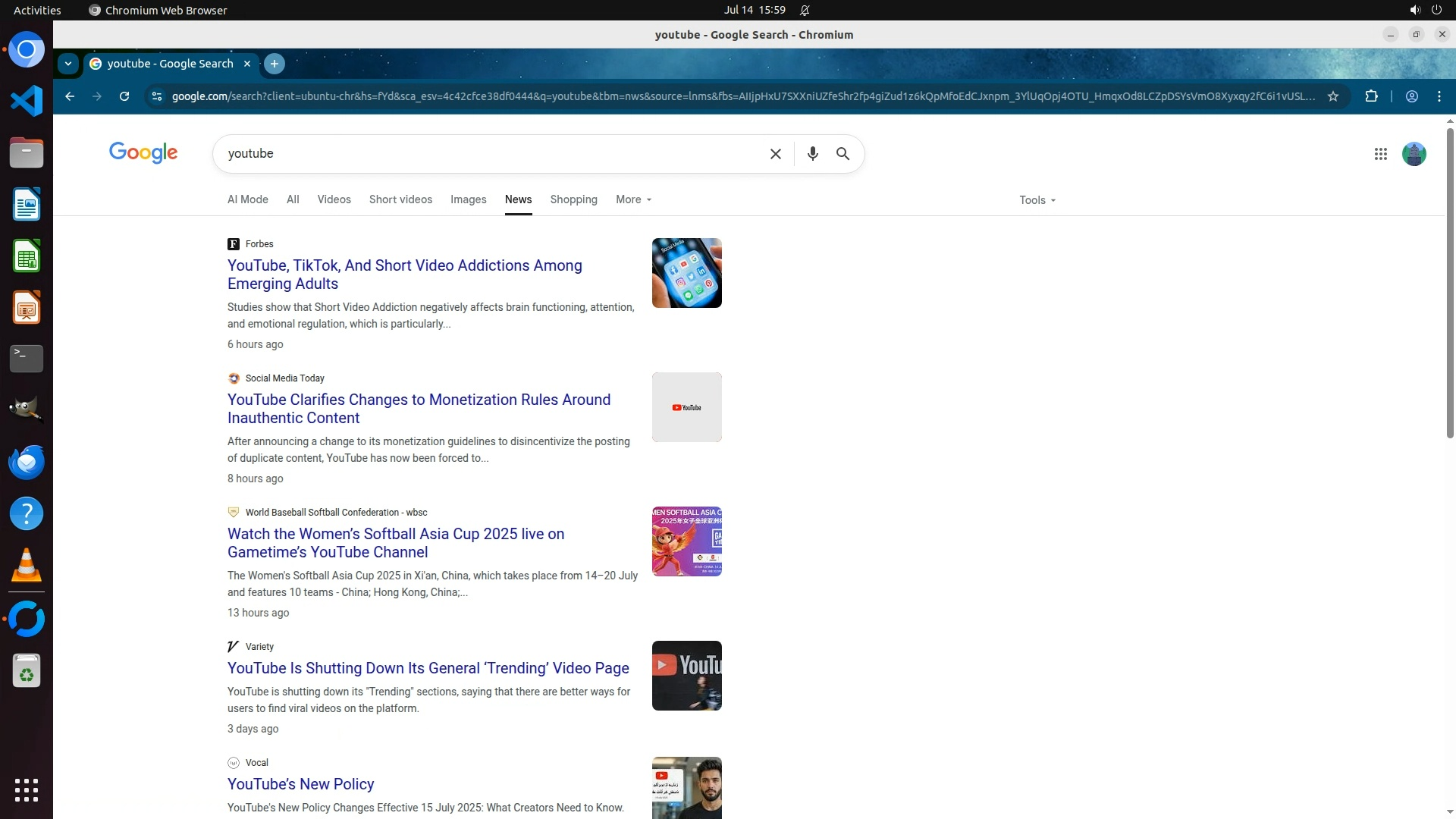The width and height of the screenshot is (1456, 819).
Task: View site information icon in address bar
Action: [x=157, y=96]
